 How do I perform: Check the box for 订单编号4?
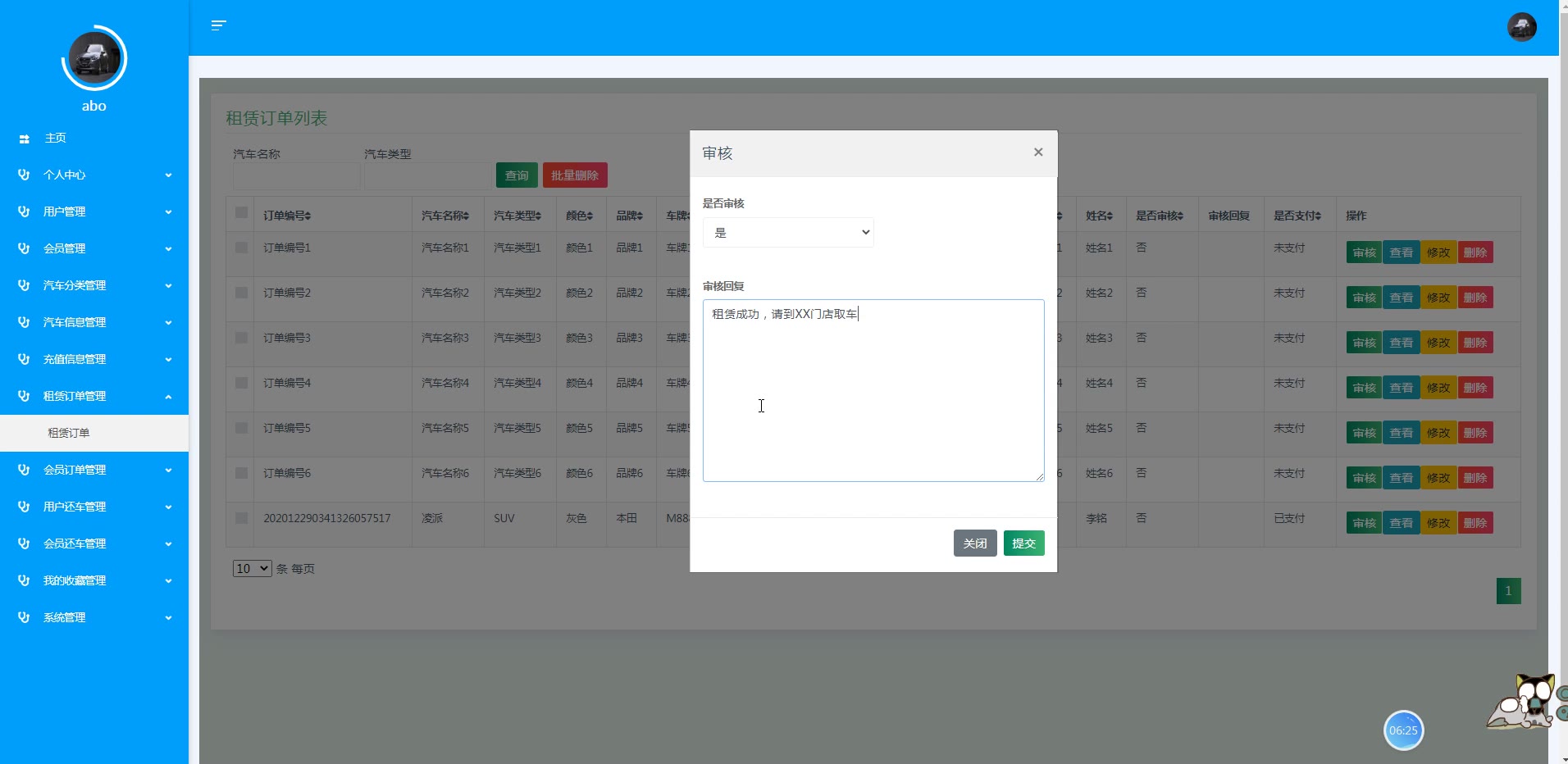[x=241, y=382]
